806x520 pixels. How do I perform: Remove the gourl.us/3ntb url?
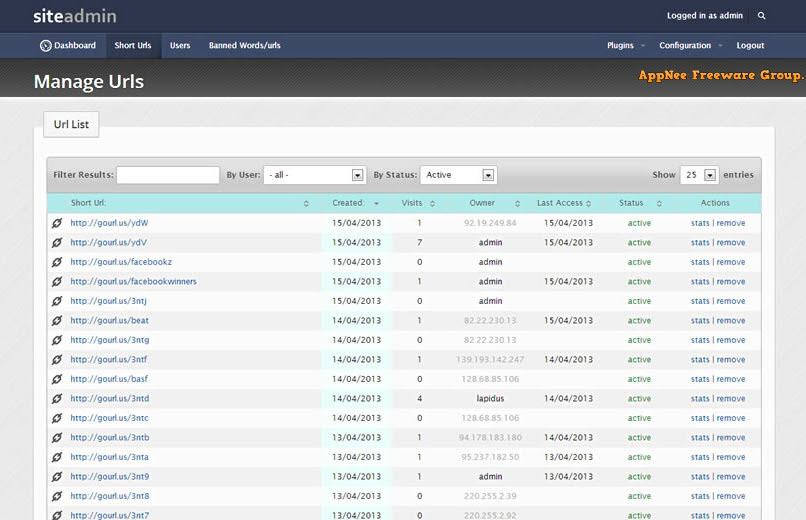[731, 438]
